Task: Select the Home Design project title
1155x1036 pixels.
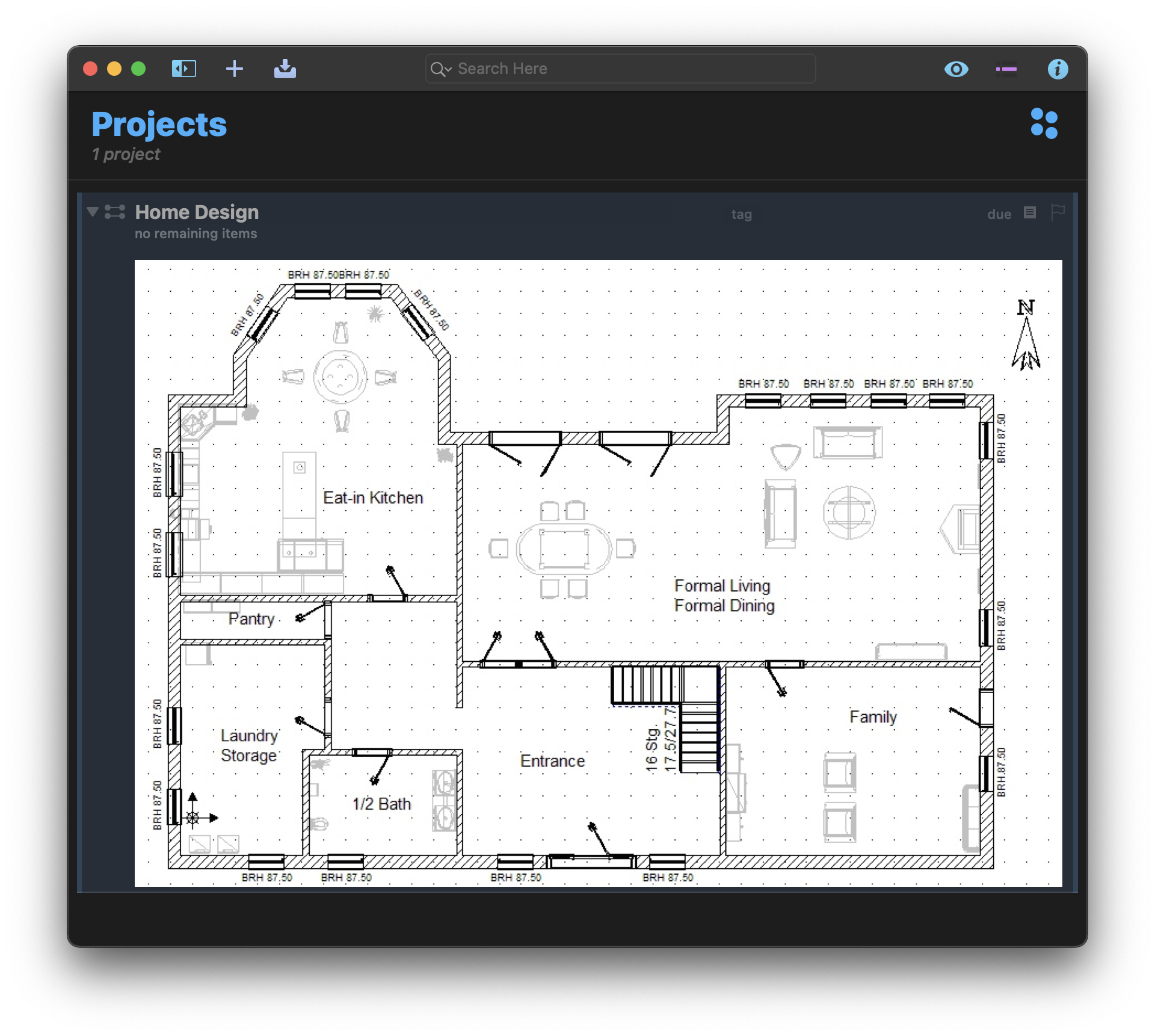Action: [x=197, y=212]
